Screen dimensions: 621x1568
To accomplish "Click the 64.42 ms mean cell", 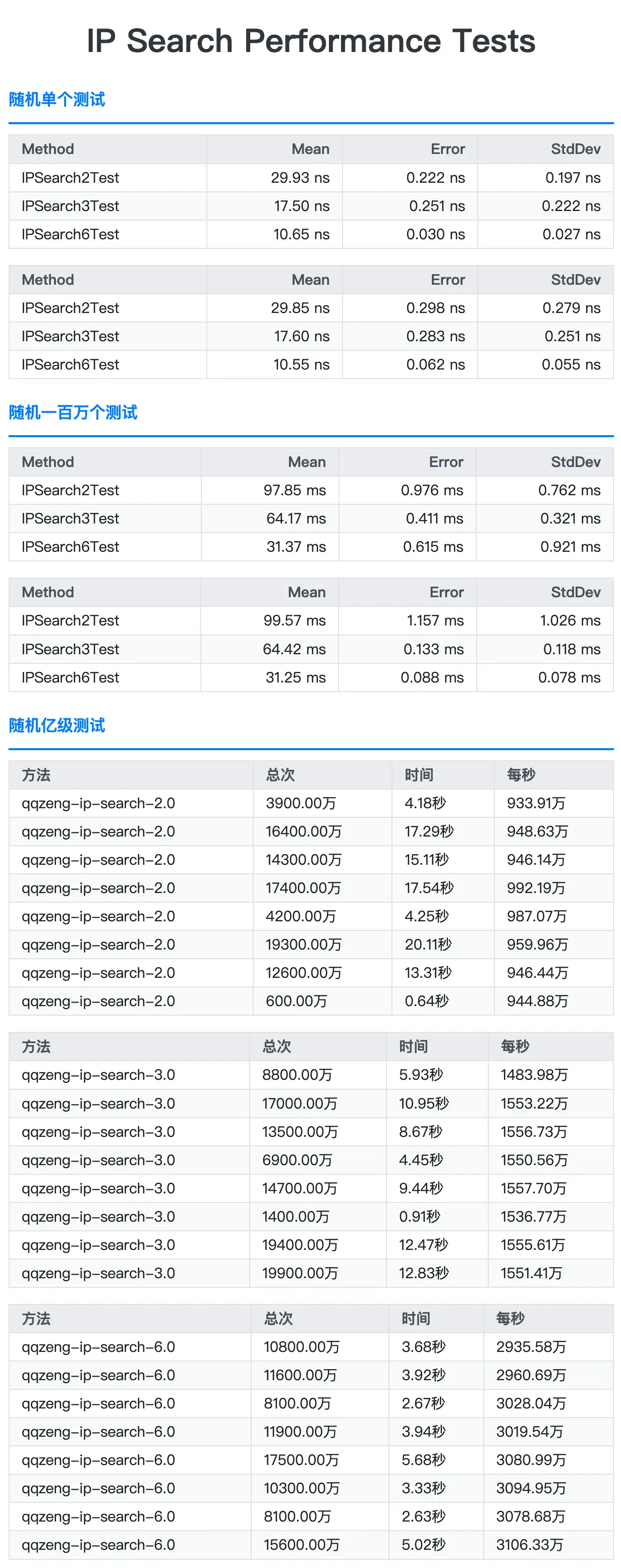I will [x=269, y=649].
